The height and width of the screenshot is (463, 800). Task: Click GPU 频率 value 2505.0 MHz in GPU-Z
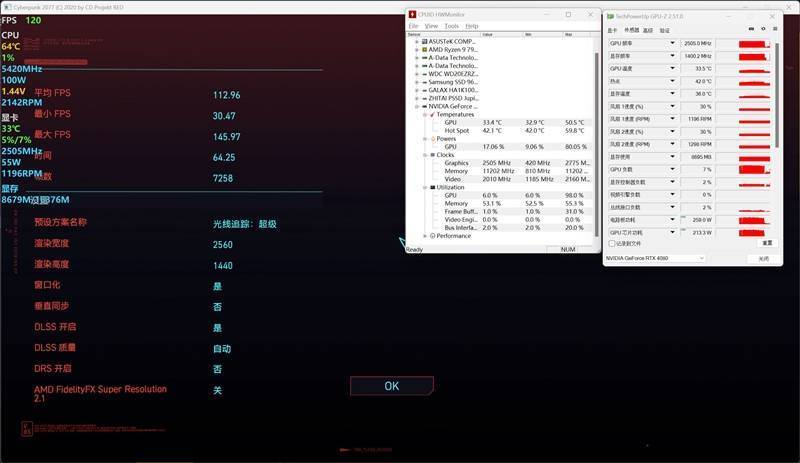pos(697,43)
